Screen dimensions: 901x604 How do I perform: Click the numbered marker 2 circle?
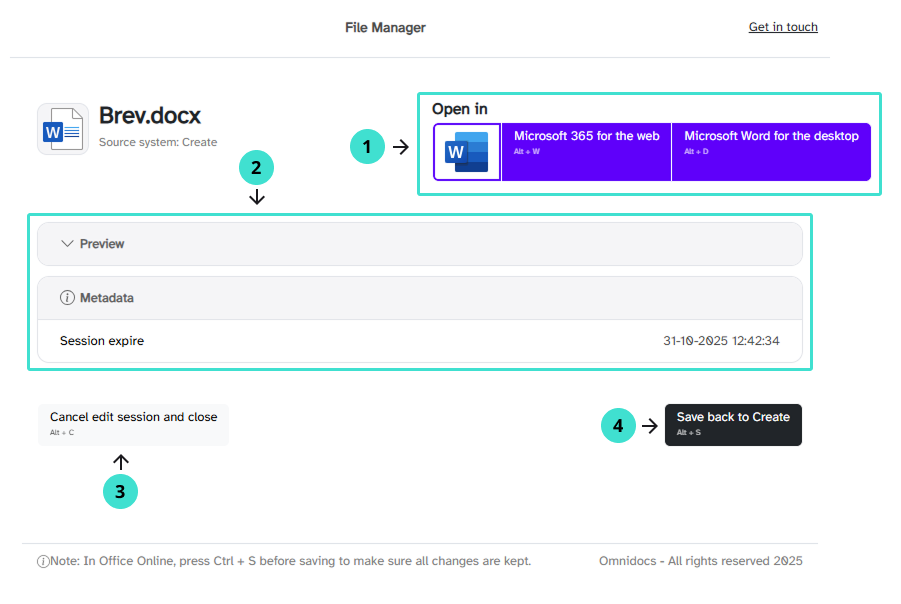pyautogui.click(x=256, y=168)
